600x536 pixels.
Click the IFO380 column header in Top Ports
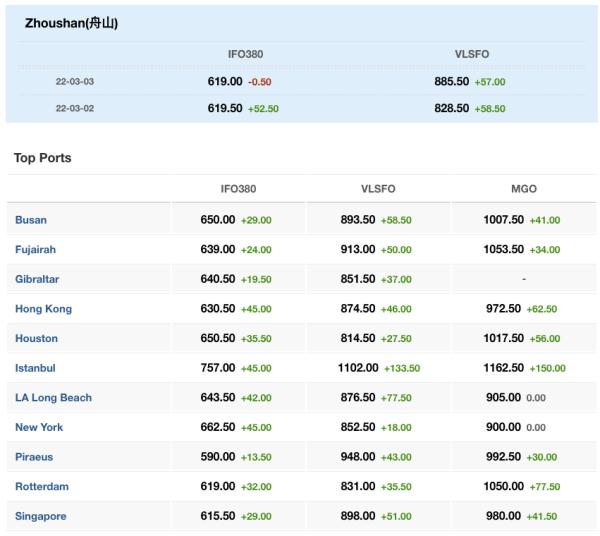(238, 188)
